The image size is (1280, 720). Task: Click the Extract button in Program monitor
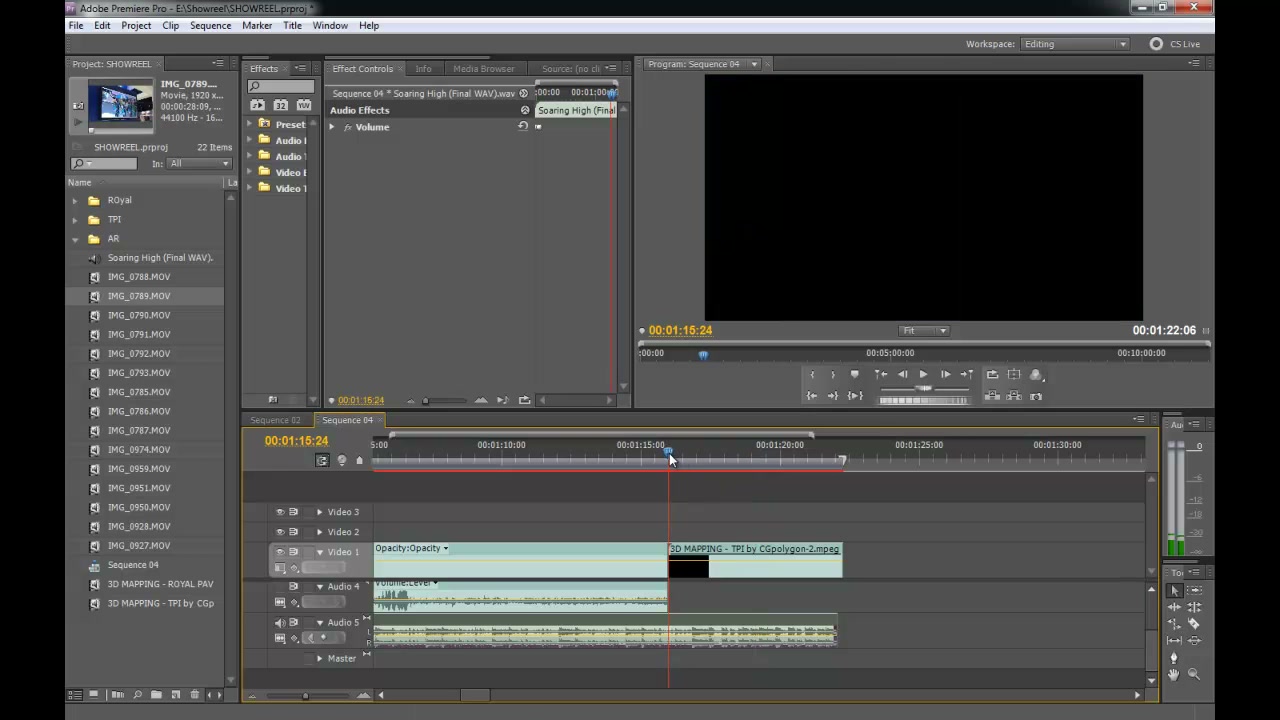[x=1014, y=396]
